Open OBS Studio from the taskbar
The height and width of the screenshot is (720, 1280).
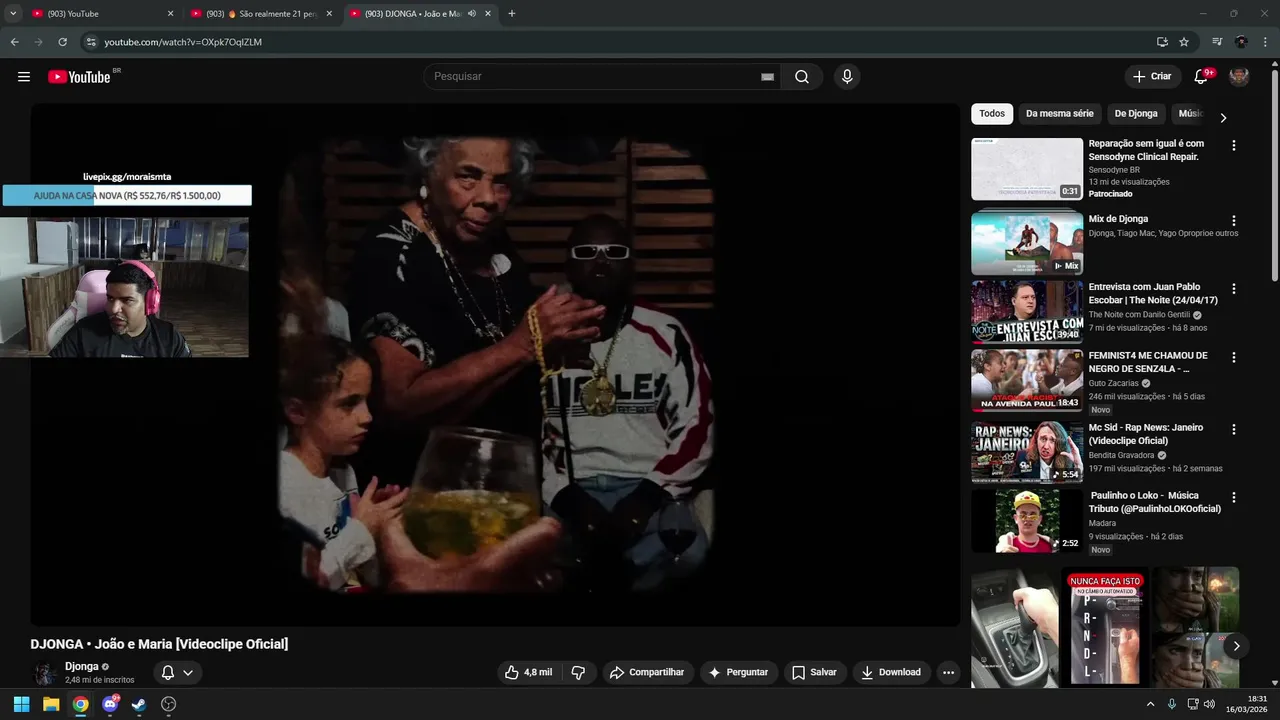coord(169,704)
